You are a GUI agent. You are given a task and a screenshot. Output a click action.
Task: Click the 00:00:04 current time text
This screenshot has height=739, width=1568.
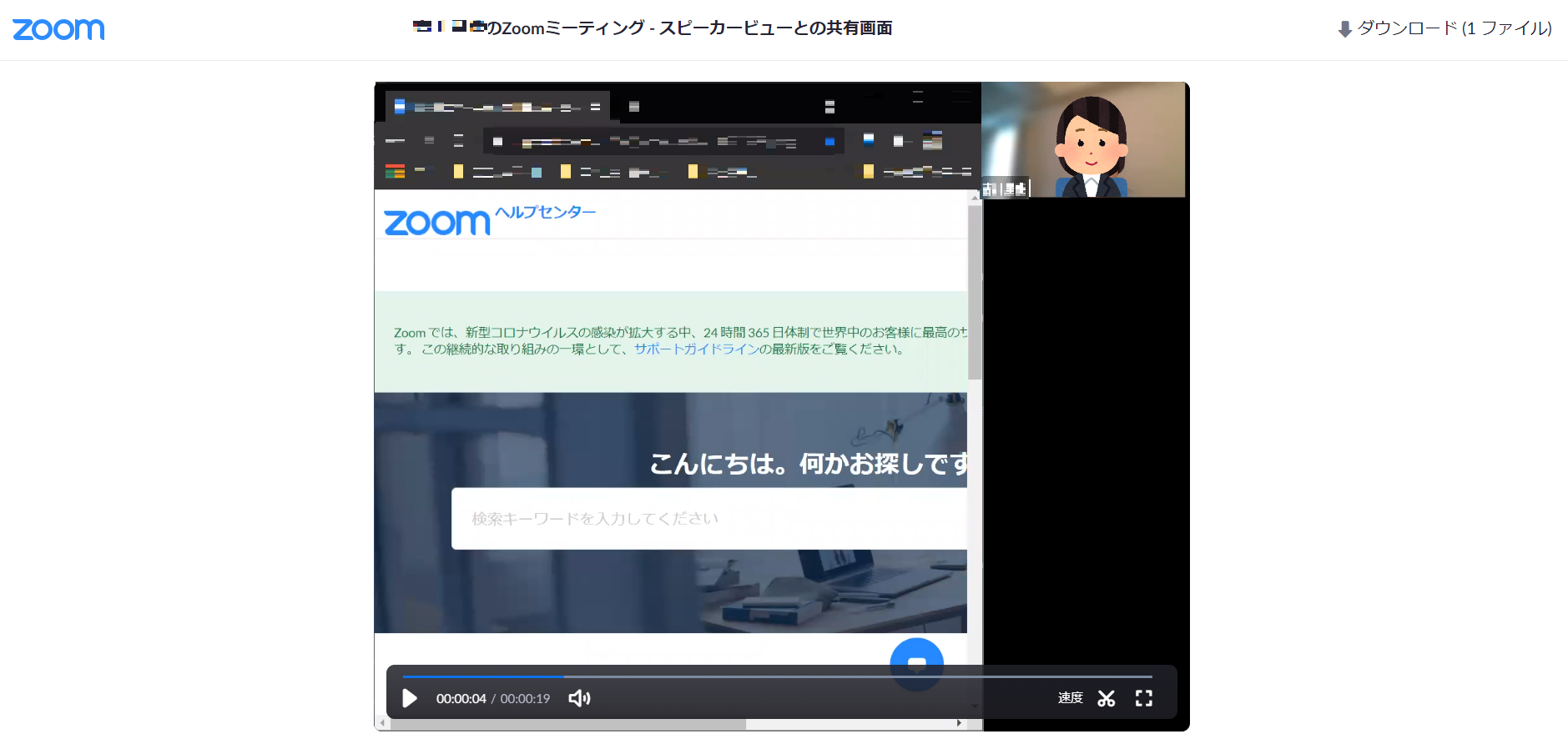click(x=461, y=699)
